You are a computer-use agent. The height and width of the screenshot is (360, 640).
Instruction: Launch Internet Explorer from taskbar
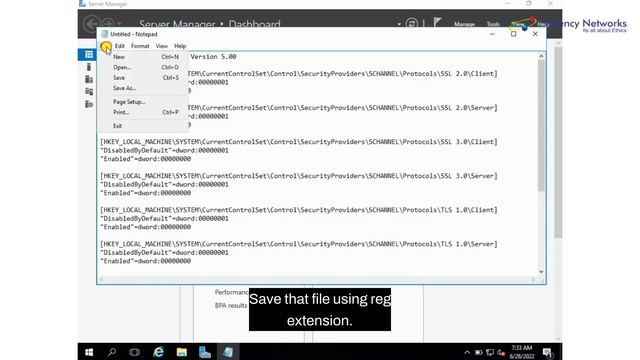[158, 352]
